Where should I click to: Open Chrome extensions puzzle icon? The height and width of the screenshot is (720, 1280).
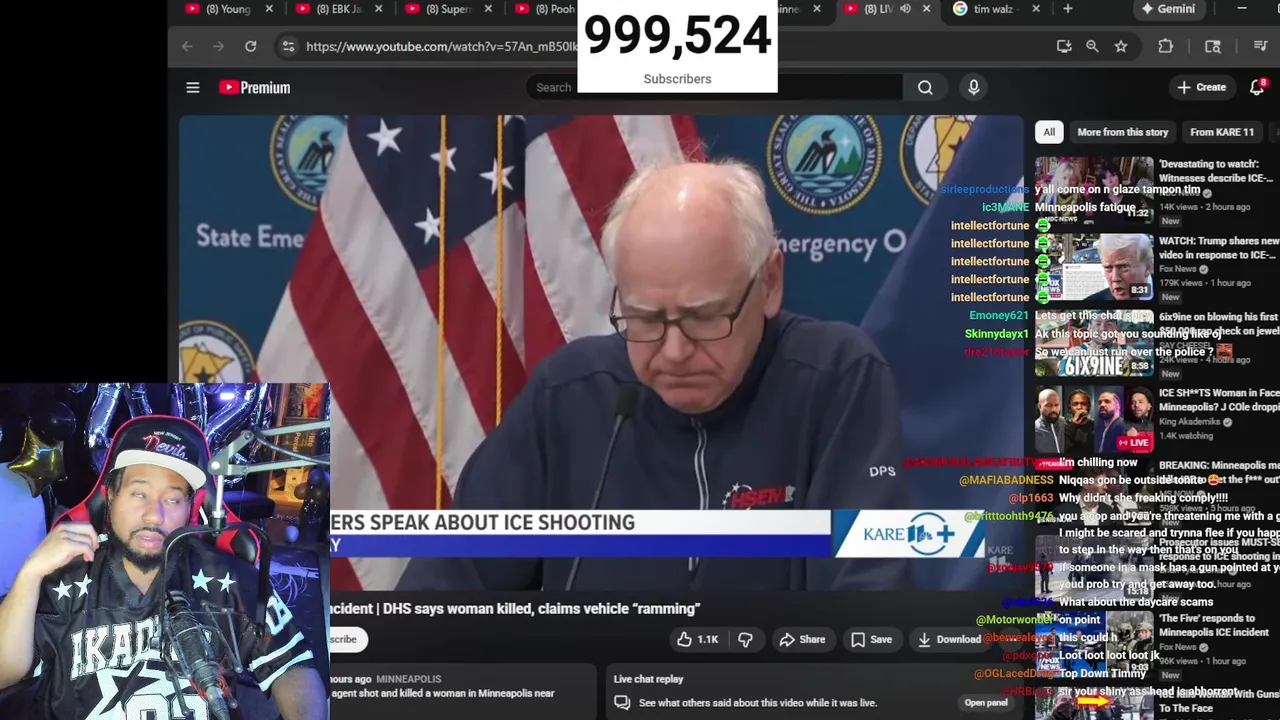point(1165,46)
